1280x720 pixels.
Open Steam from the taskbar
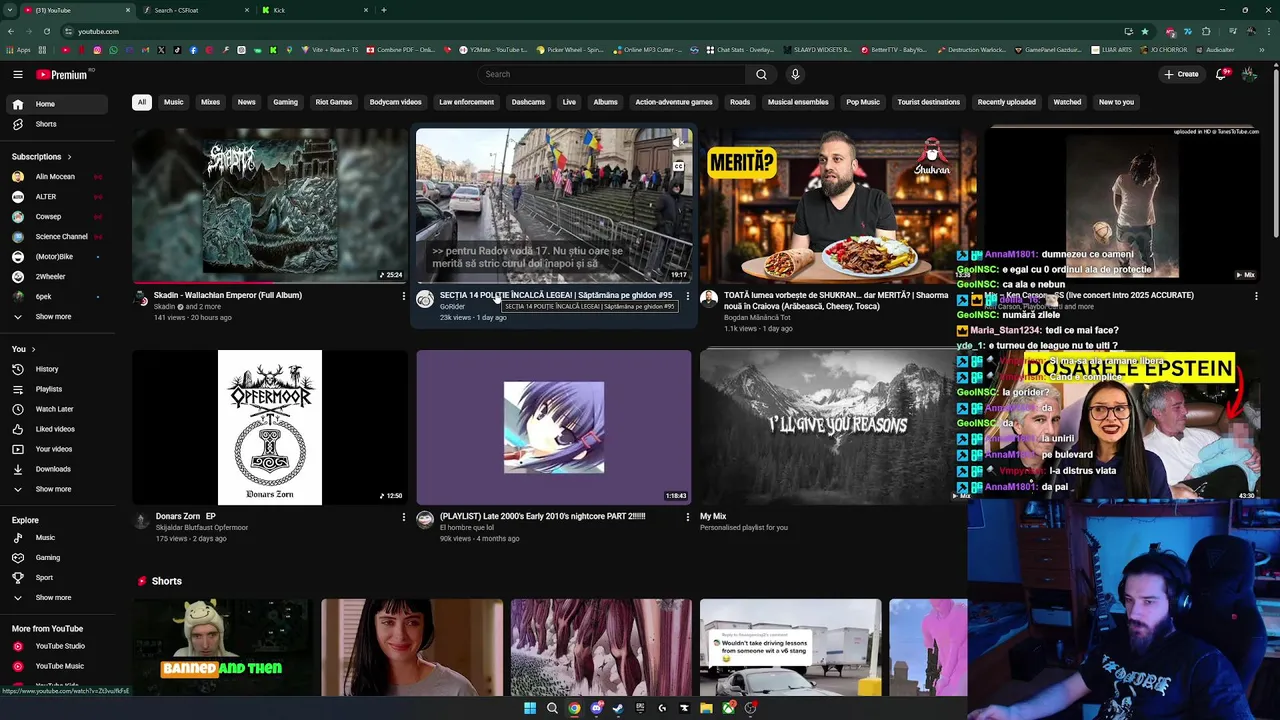point(618,708)
